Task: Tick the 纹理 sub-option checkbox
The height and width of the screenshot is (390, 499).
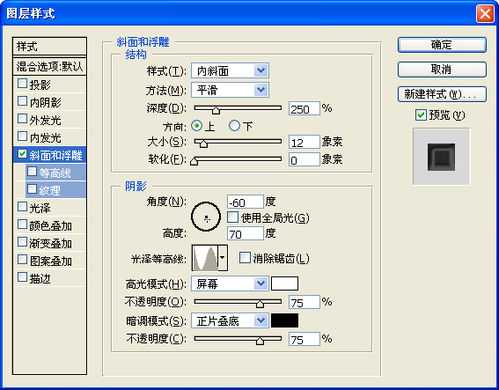Action: click(x=32, y=189)
